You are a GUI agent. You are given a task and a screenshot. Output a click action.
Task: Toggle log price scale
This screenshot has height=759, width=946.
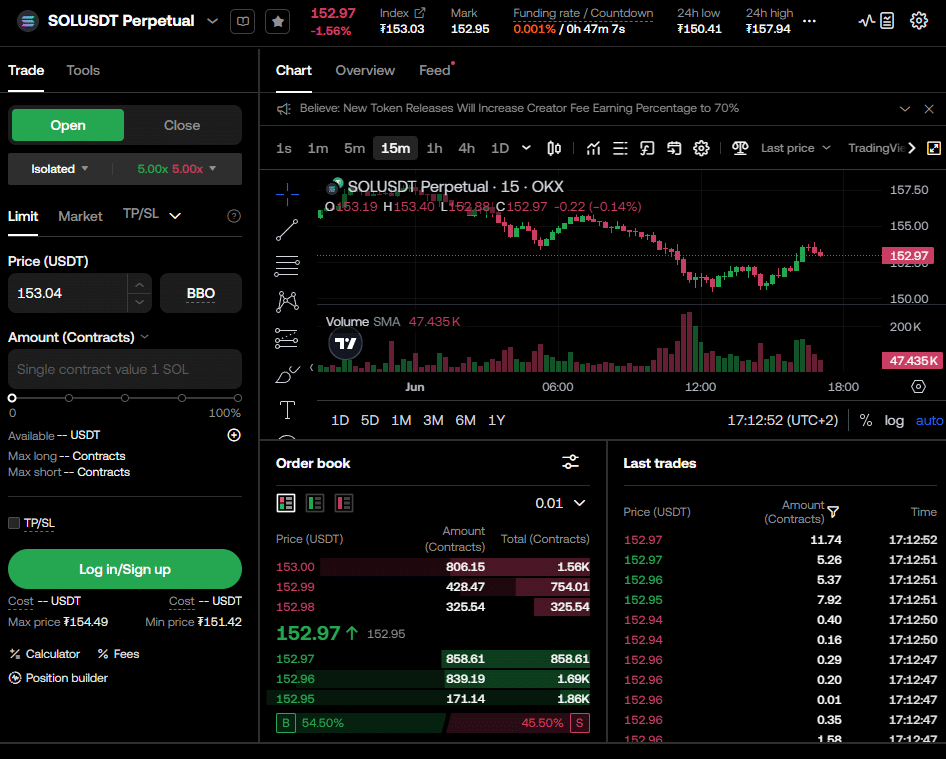[x=894, y=421]
